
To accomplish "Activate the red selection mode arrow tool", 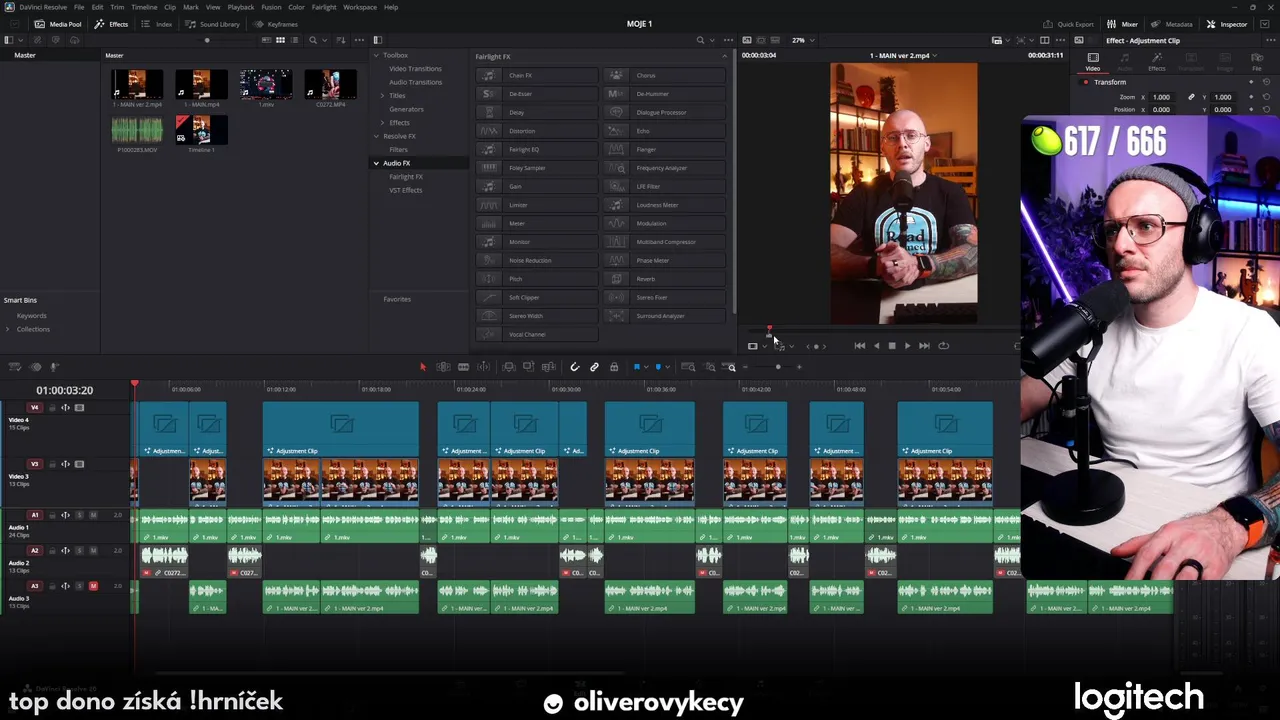I will point(422,367).
